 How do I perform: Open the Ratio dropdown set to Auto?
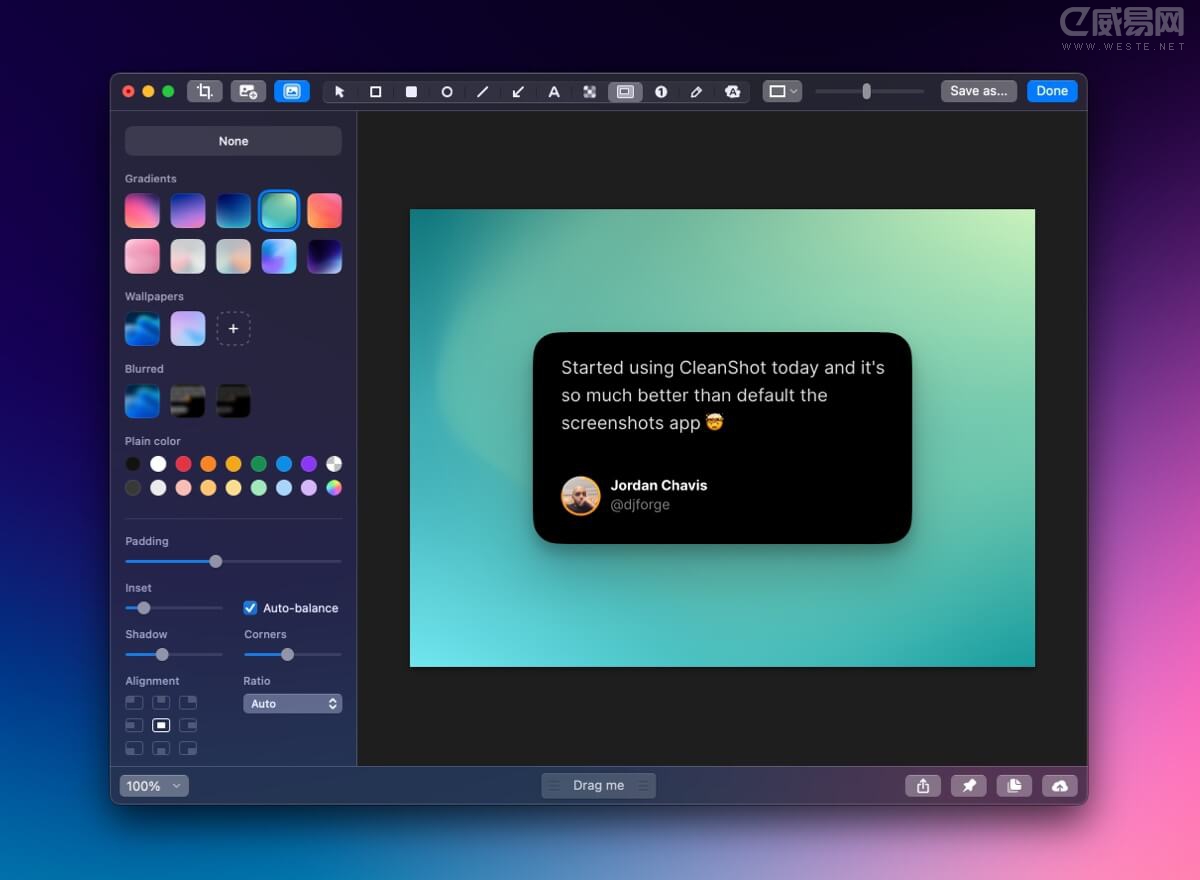(292, 704)
